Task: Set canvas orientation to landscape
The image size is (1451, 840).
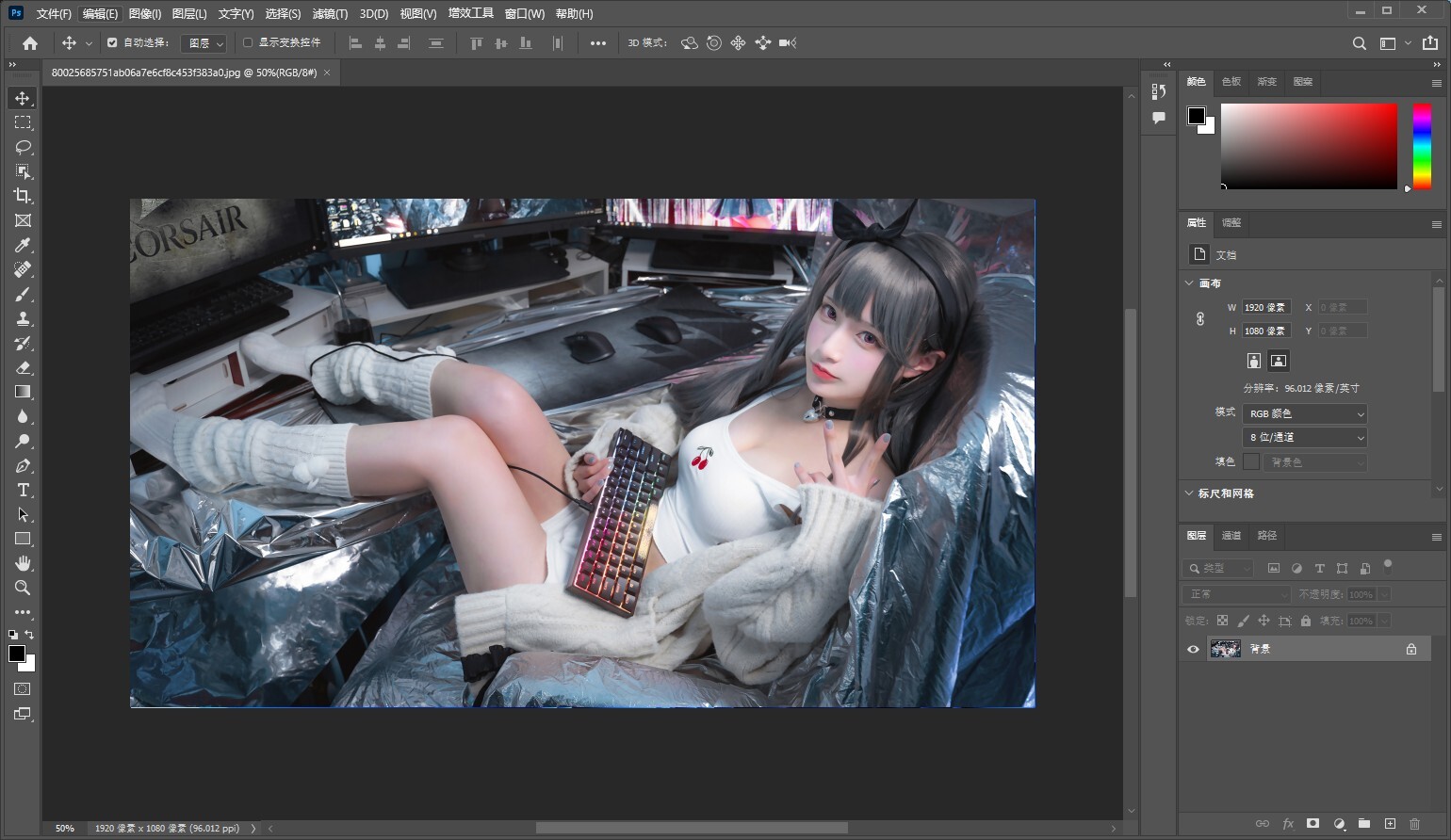Action: click(x=1278, y=361)
